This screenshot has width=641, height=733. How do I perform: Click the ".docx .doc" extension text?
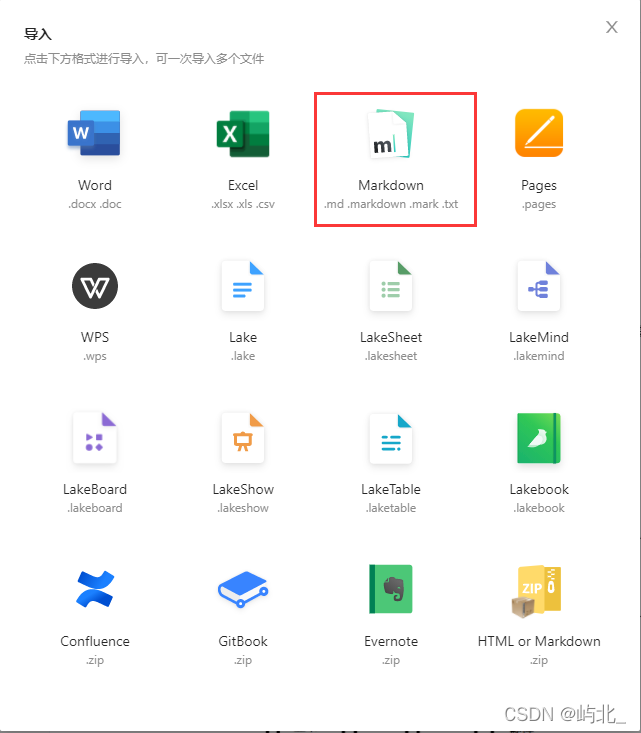95,204
